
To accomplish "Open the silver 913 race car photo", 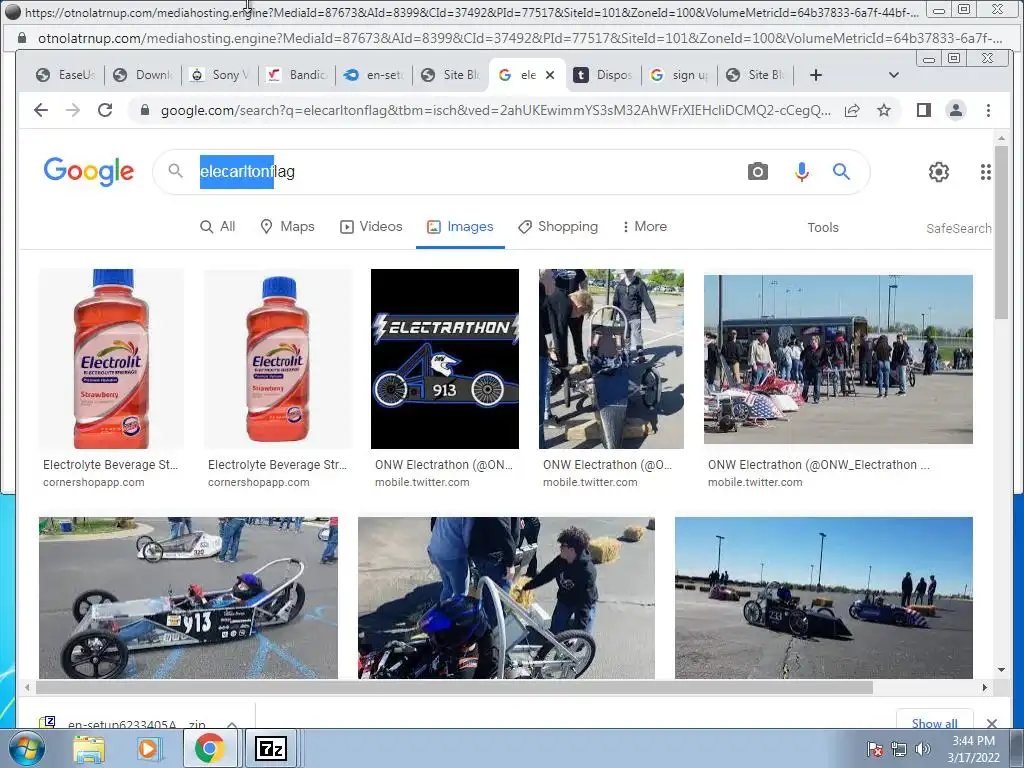I will [189, 598].
